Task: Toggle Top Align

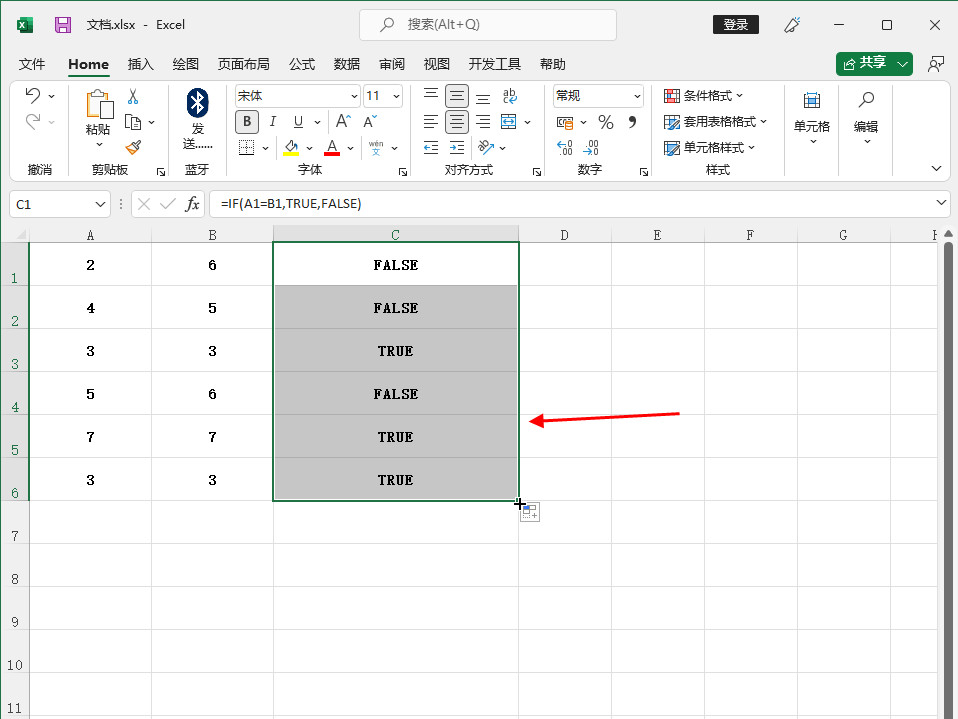Action: 431,95
